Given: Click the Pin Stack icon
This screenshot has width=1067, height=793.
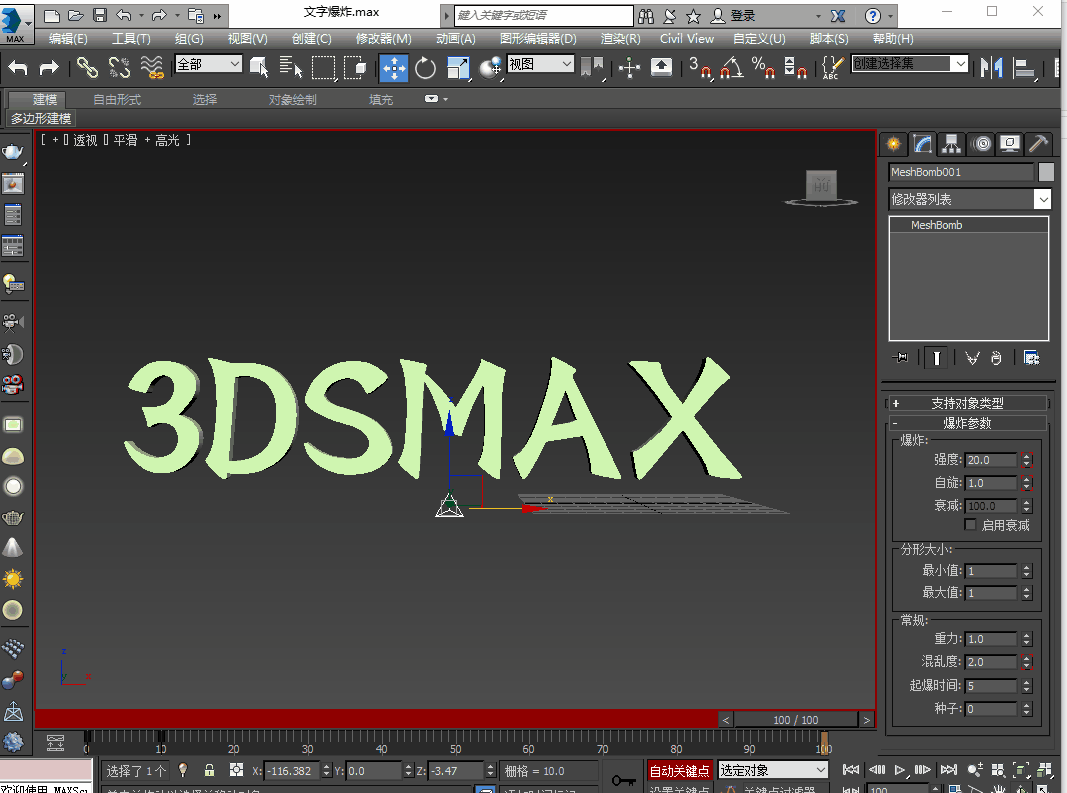Looking at the screenshot, I should (x=900, y=357).
